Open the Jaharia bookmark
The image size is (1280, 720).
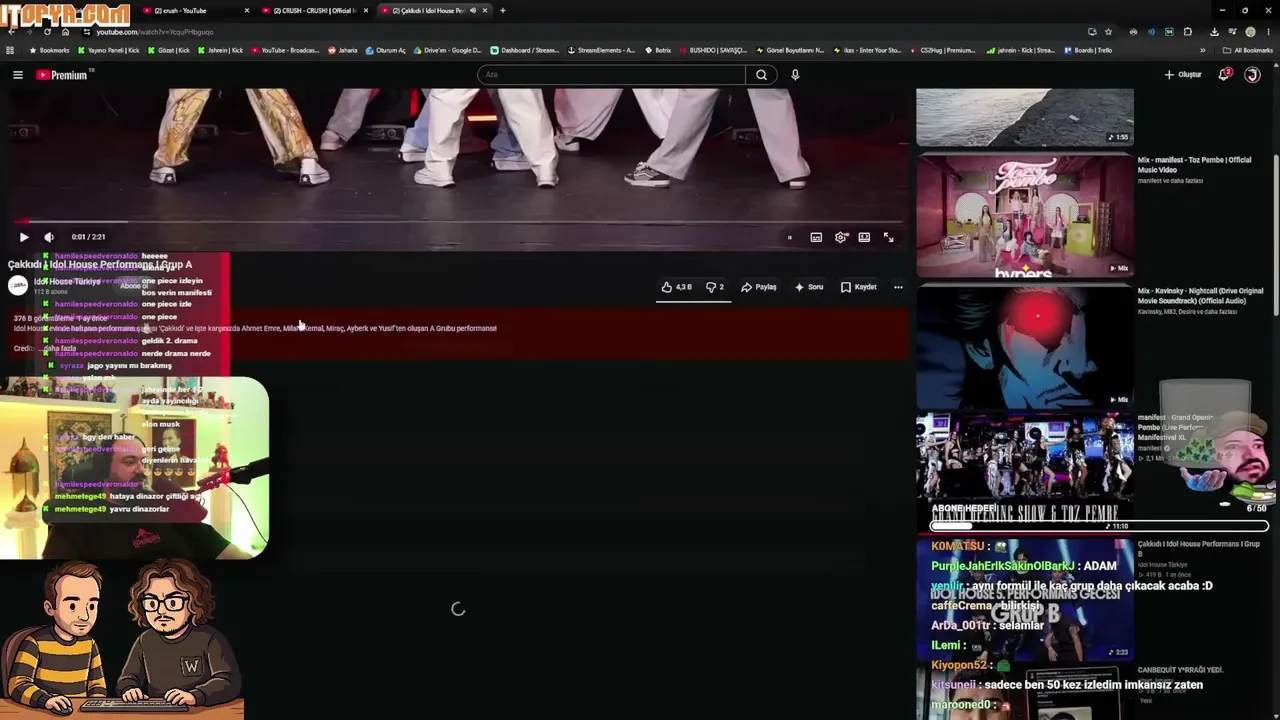[343, 50]
